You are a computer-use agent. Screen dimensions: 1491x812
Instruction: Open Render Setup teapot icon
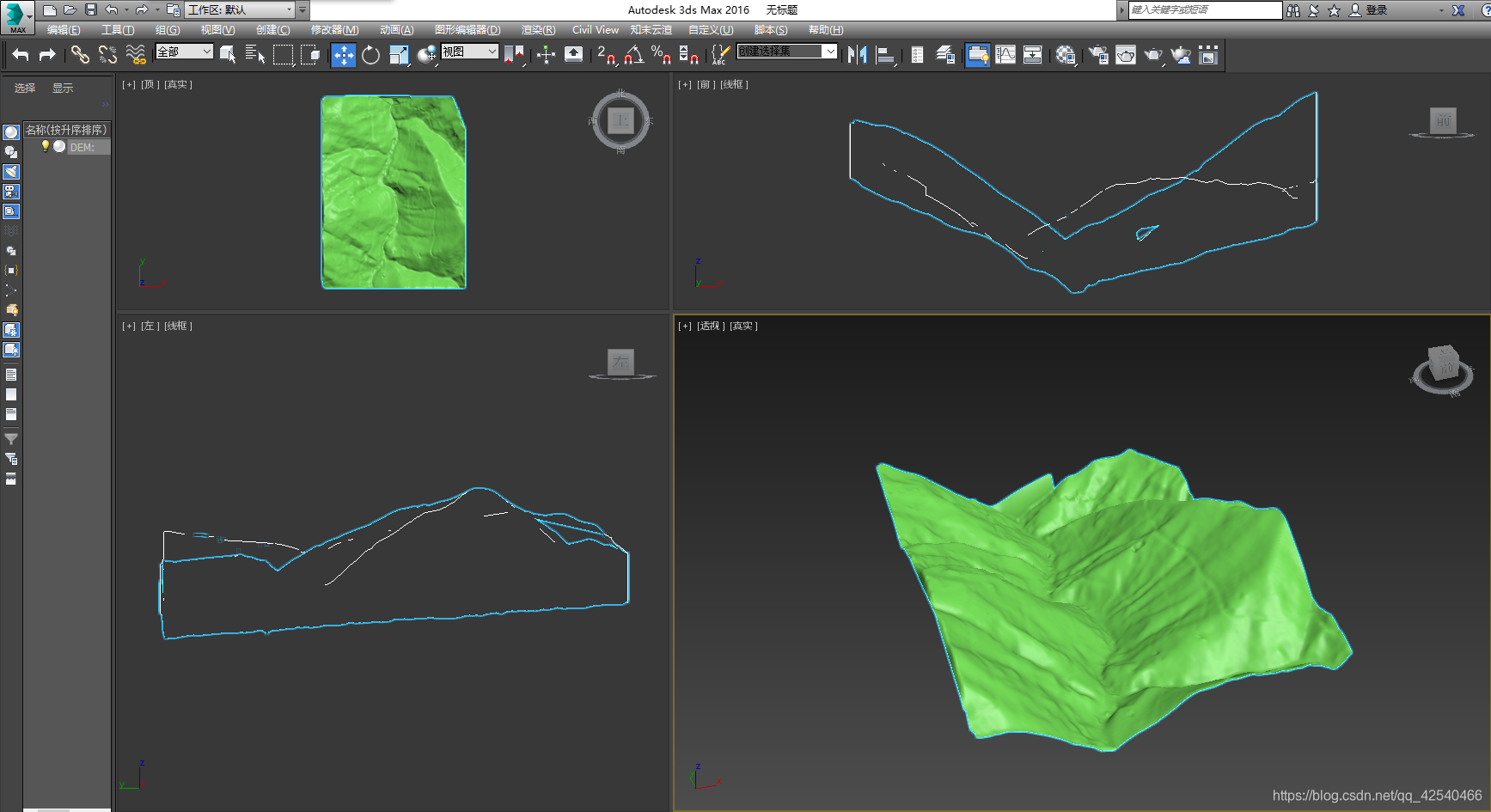1098,55
